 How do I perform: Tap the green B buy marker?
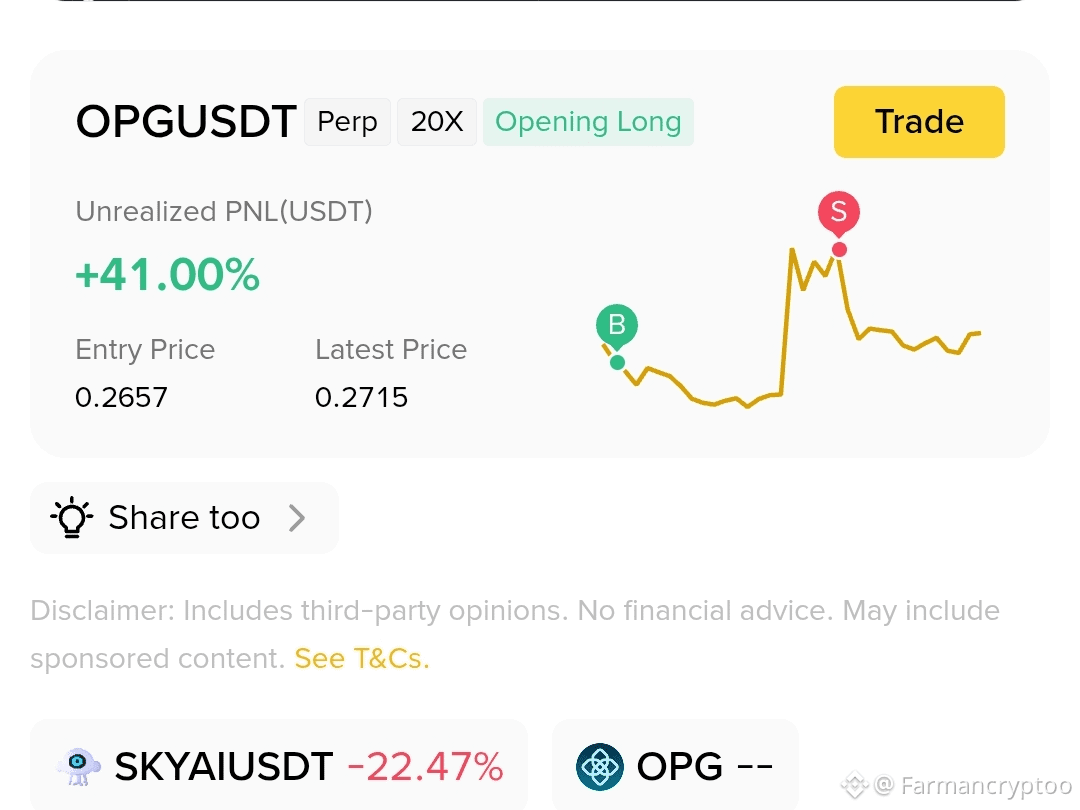(616, 326)
